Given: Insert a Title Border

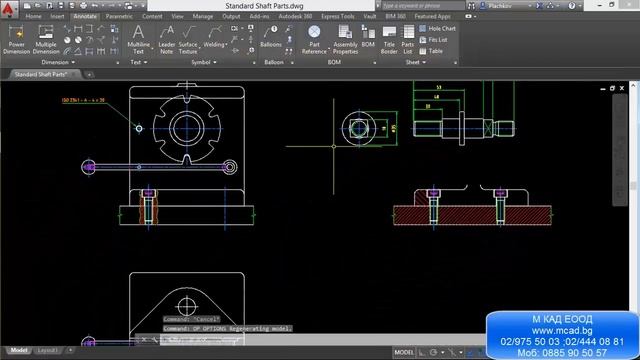Looking at the screenshot, I should click(389, 39).
